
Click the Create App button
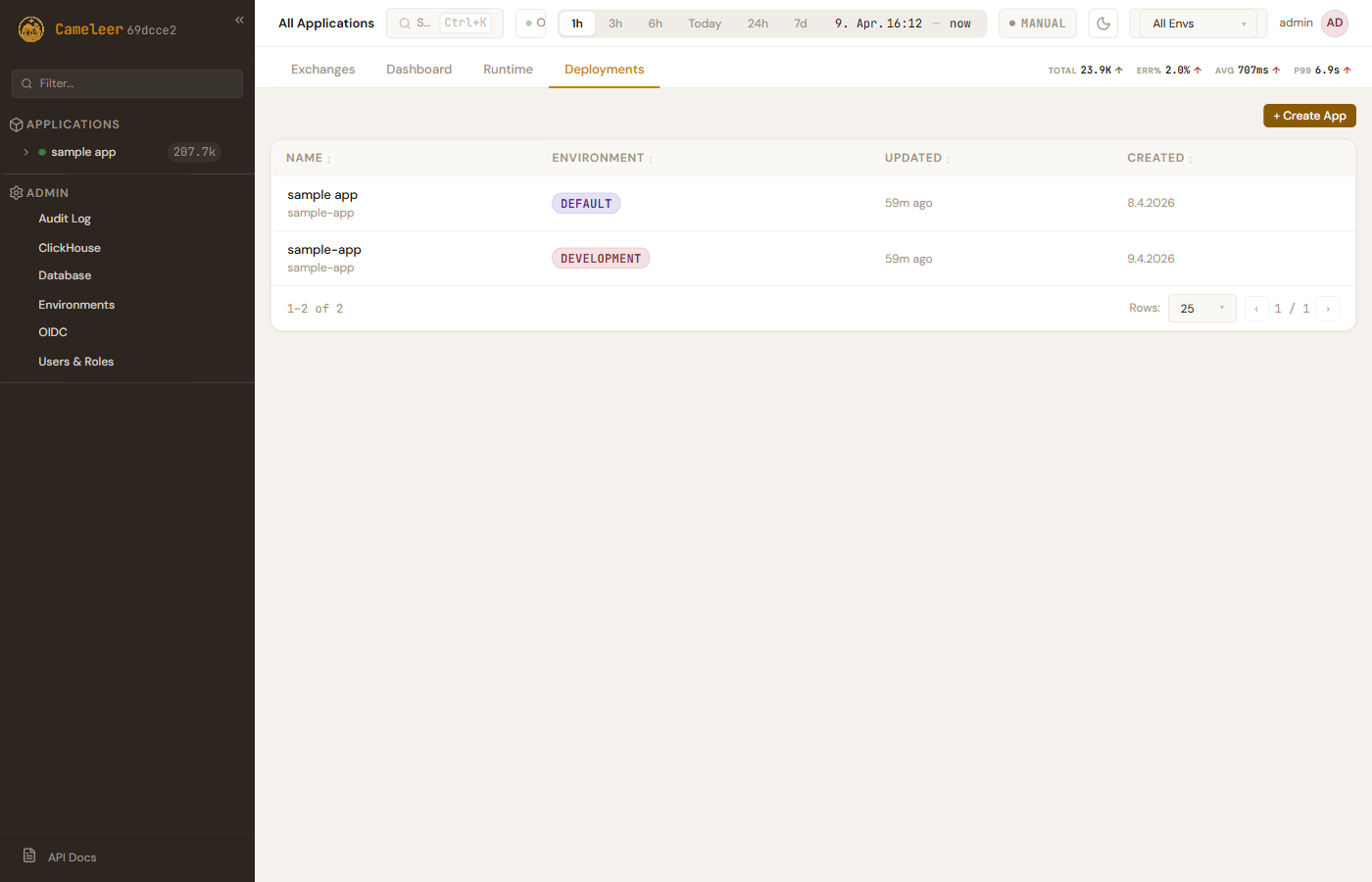pos(1309,116)
